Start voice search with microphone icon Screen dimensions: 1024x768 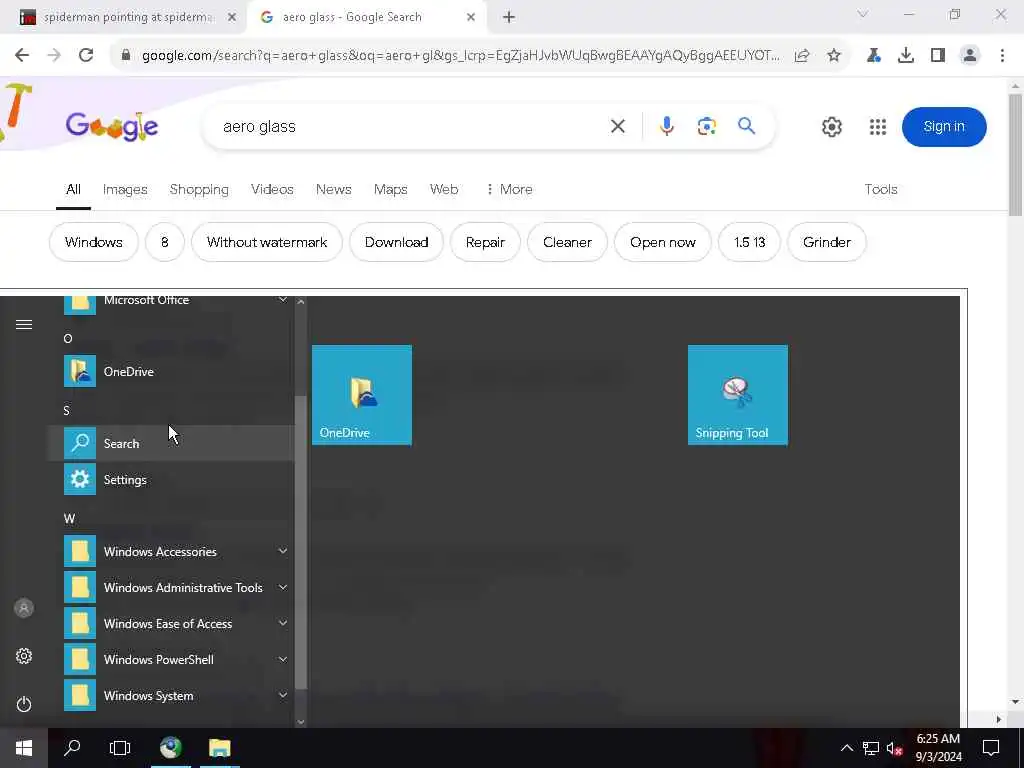(666, 126)
